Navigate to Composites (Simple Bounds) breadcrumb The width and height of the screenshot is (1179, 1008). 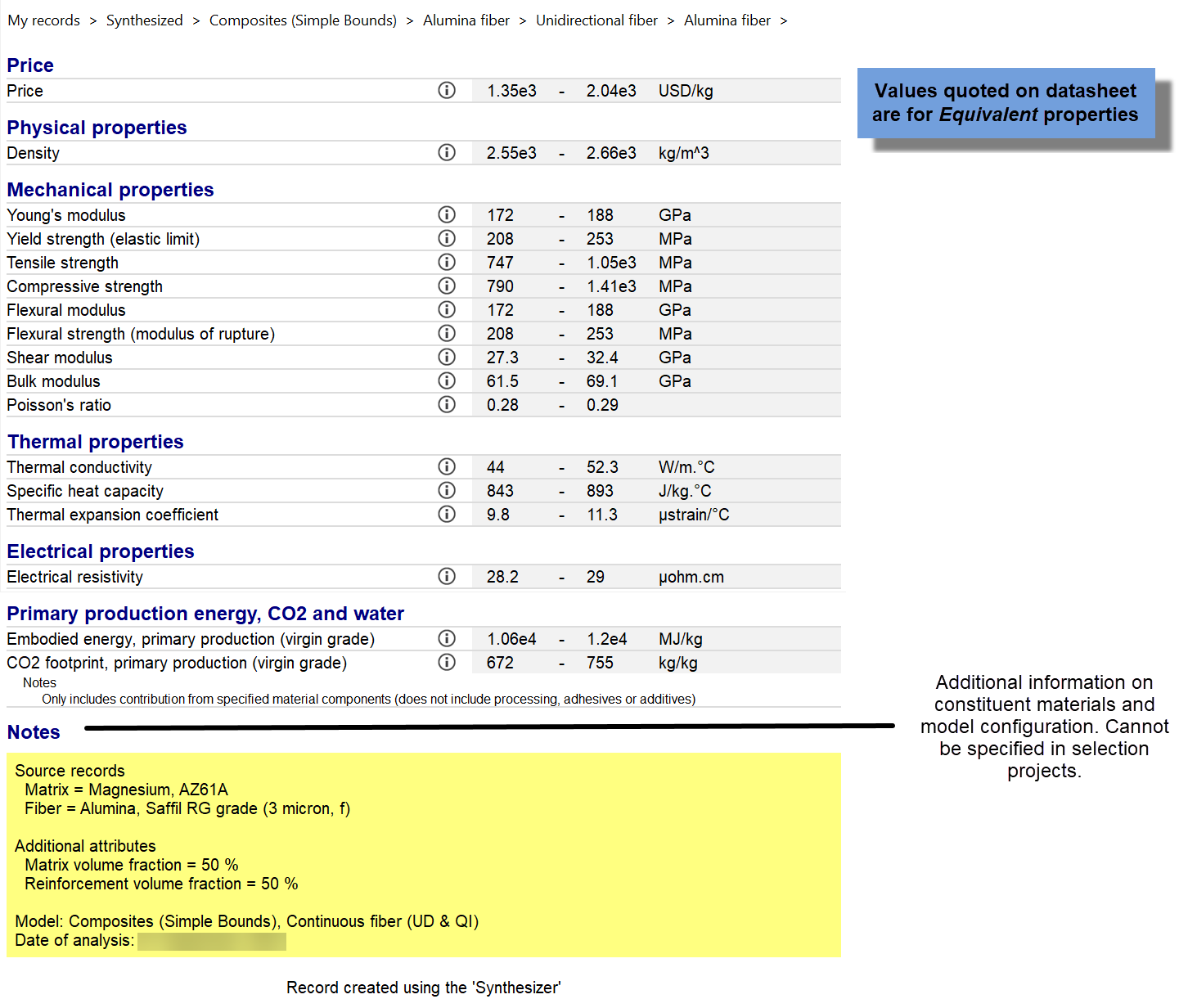pos(303,20)
